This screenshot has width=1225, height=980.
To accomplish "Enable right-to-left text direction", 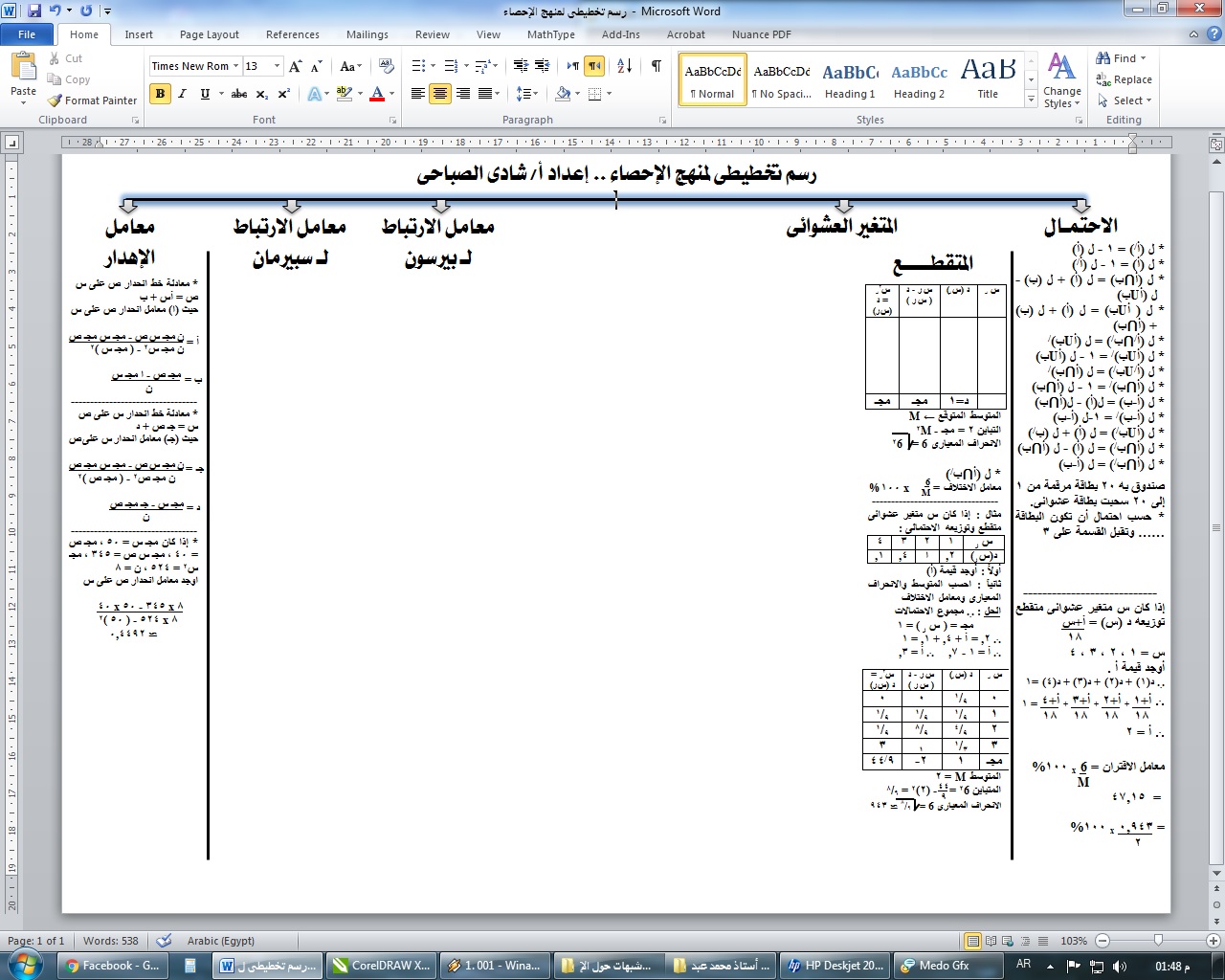I will (x=594, y=66).
